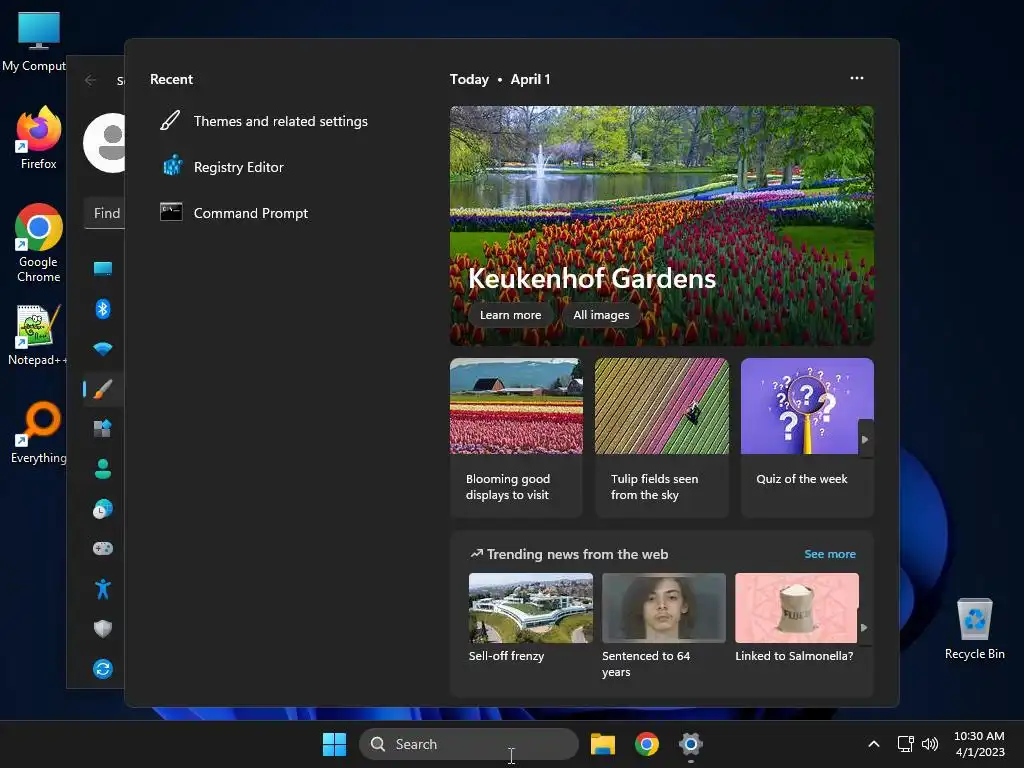Viewport: 1024px width, 768px height.
Task: Open Google Chrome from taskbar
Action: tap(647, 744)
